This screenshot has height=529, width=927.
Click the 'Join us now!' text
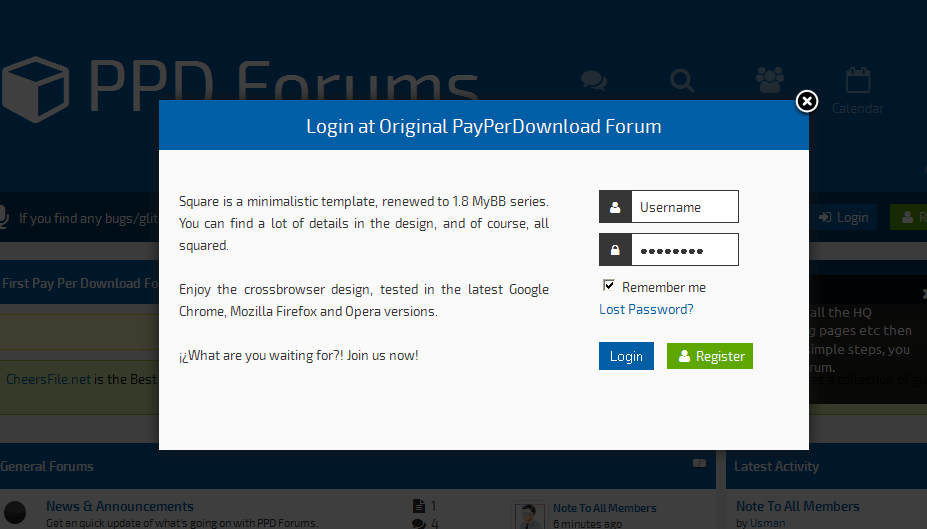383,355
